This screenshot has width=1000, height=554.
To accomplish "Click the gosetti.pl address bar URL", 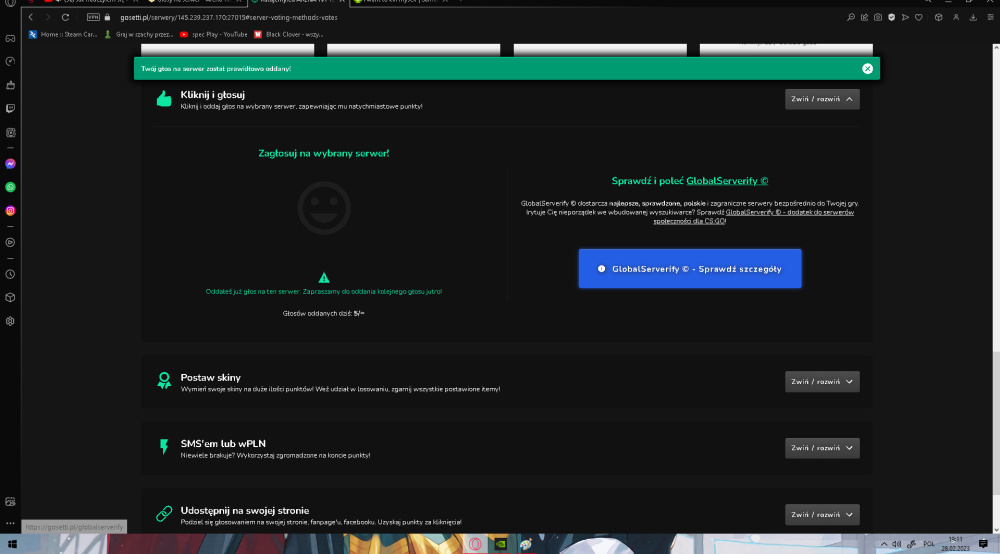I will point(228,17).
